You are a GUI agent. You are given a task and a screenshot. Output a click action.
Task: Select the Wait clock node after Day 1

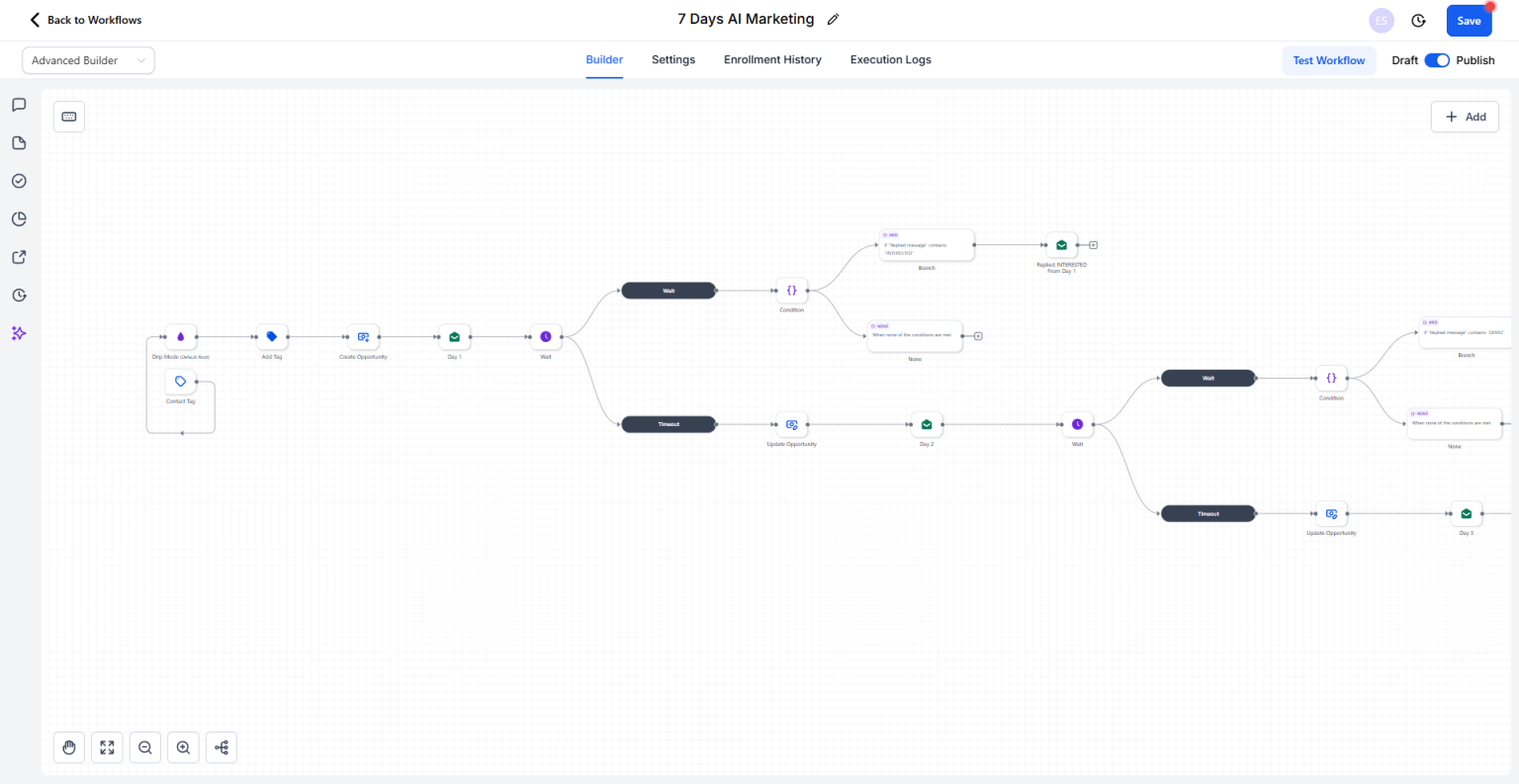[x=546, y=337]
